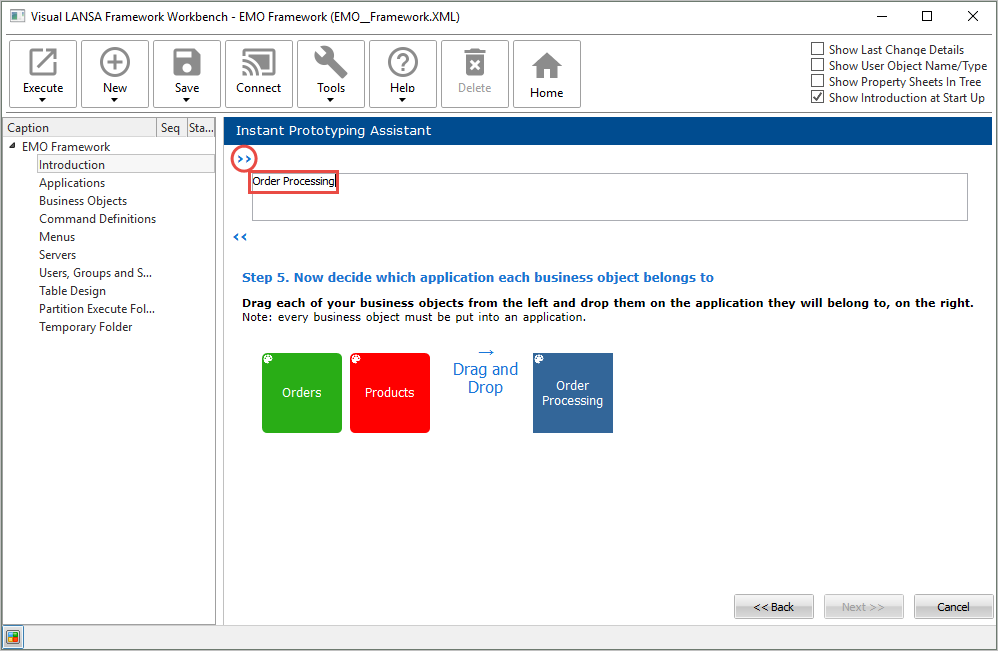Select Command Definitions in the tree
This screenshot has height=651, width=998.
pos(97,219)
